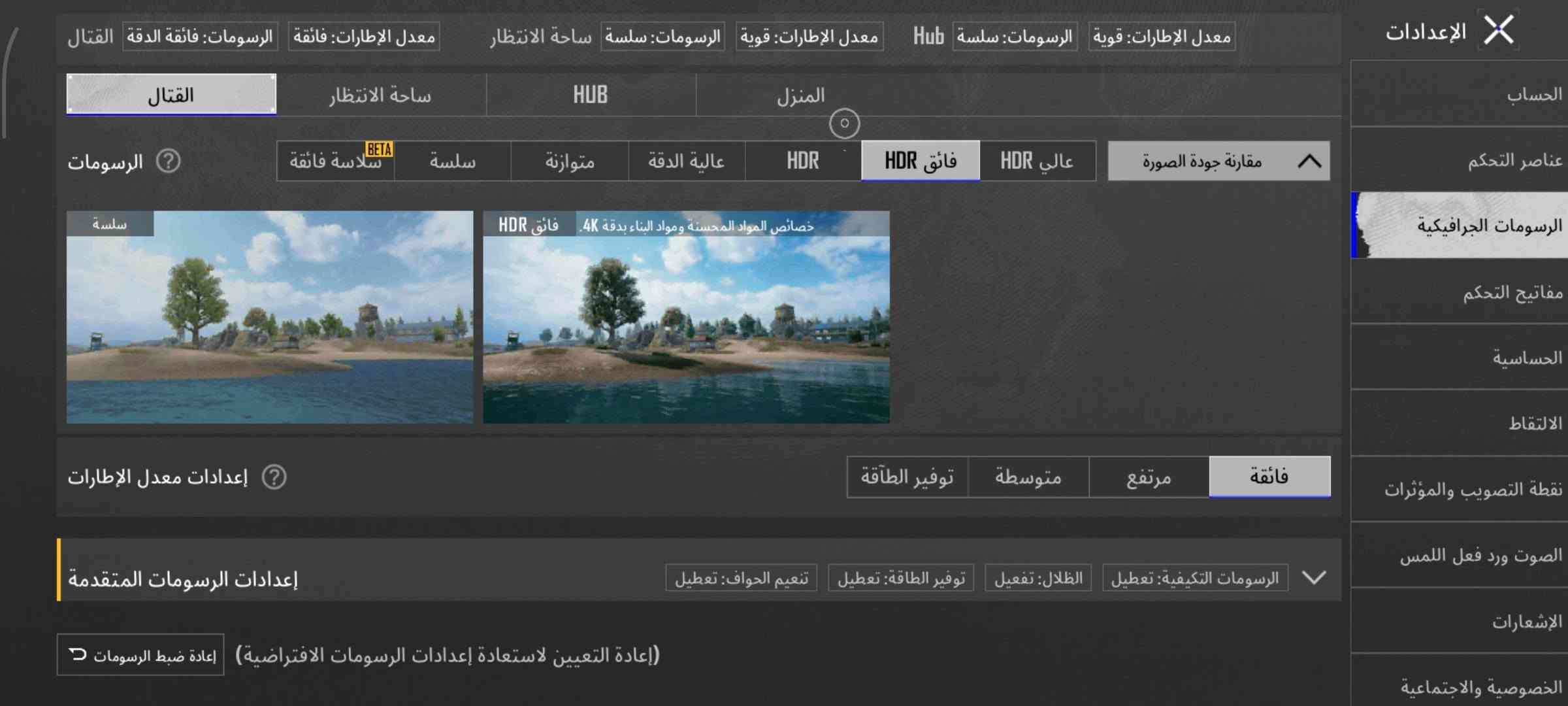Set frame rate to مرتفع
Screen dimensions: 1568x706
1149,477
